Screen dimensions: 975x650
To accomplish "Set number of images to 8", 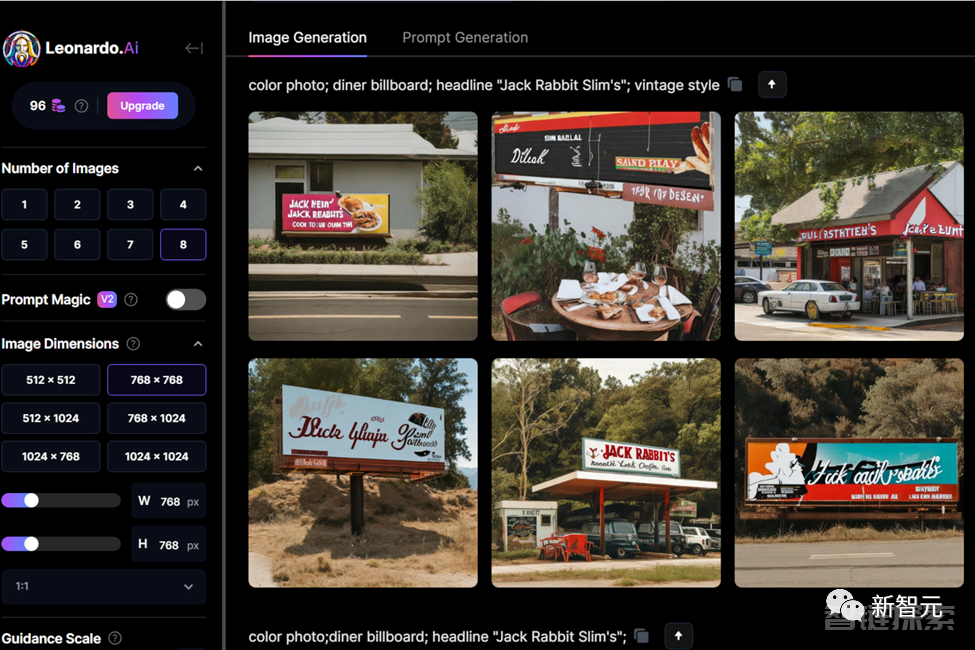I will pyautogui.click(x=183, y=244).
